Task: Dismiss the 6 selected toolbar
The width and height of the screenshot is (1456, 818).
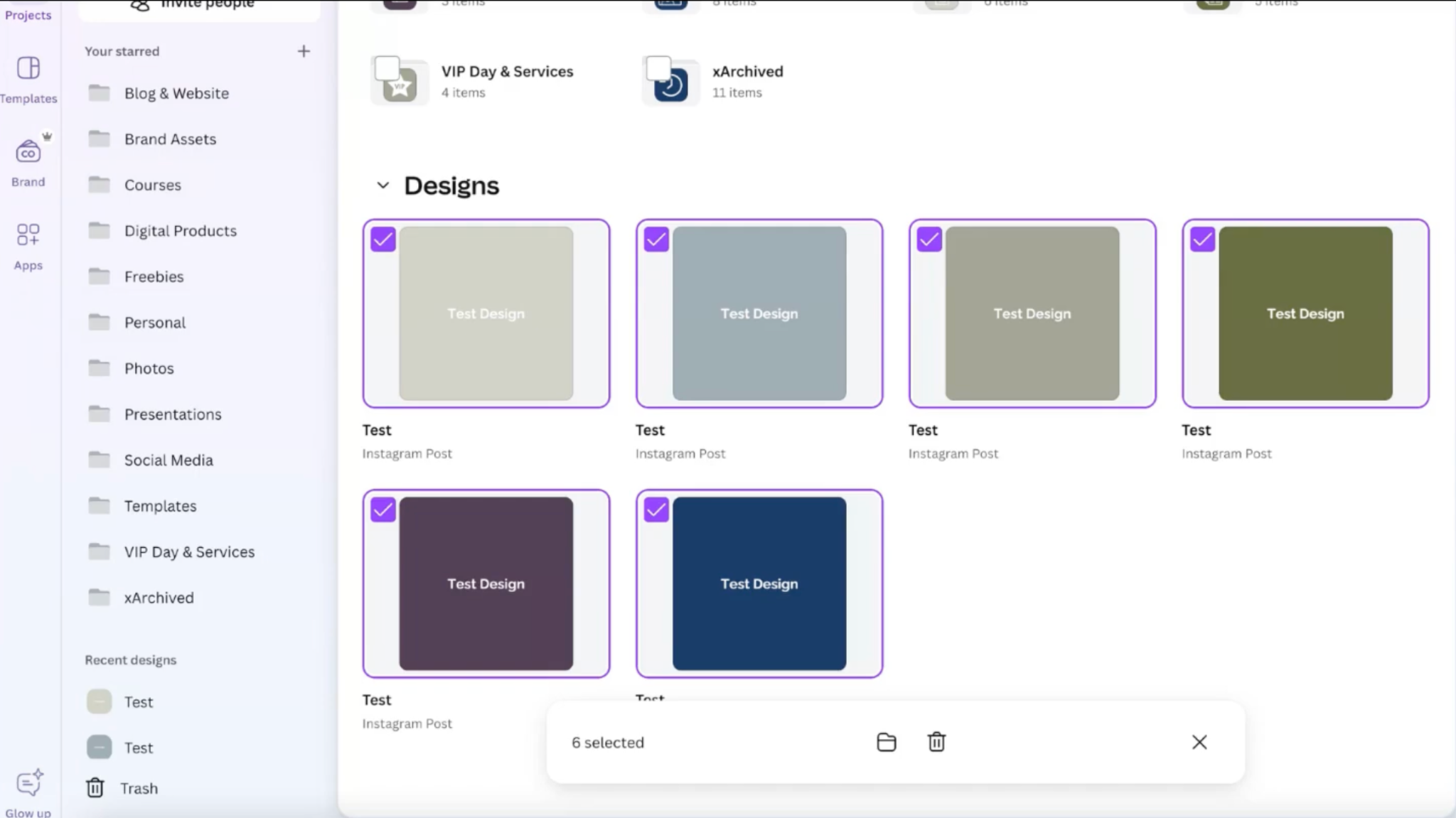Action: point(1199,742)
